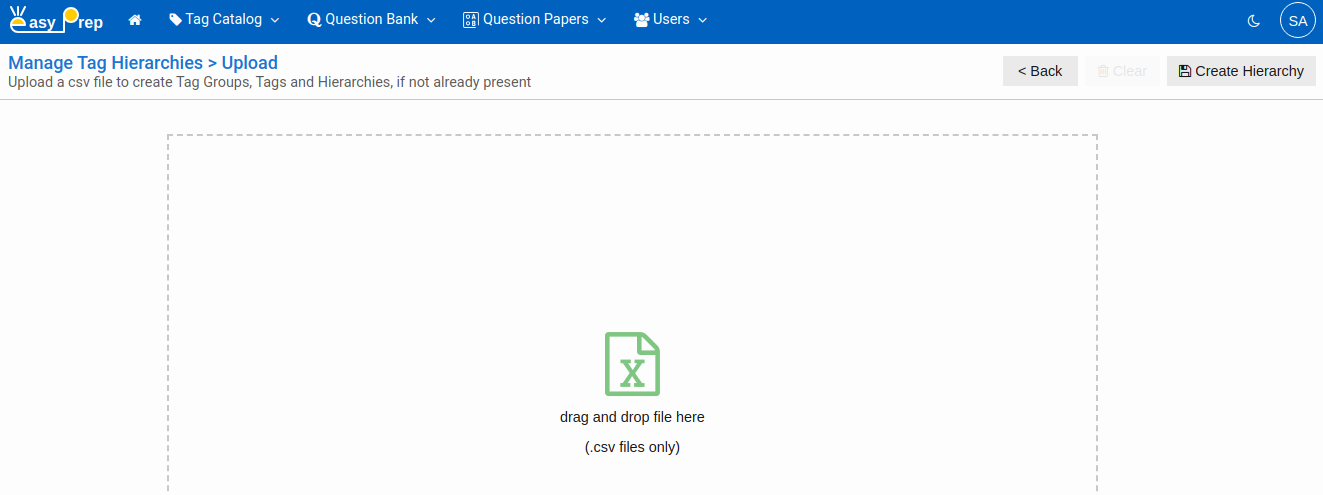The height and width of the screenshot is (495, 1323).
Task: Toggle dark mode with moon icon
Action: pos(1254,20)
